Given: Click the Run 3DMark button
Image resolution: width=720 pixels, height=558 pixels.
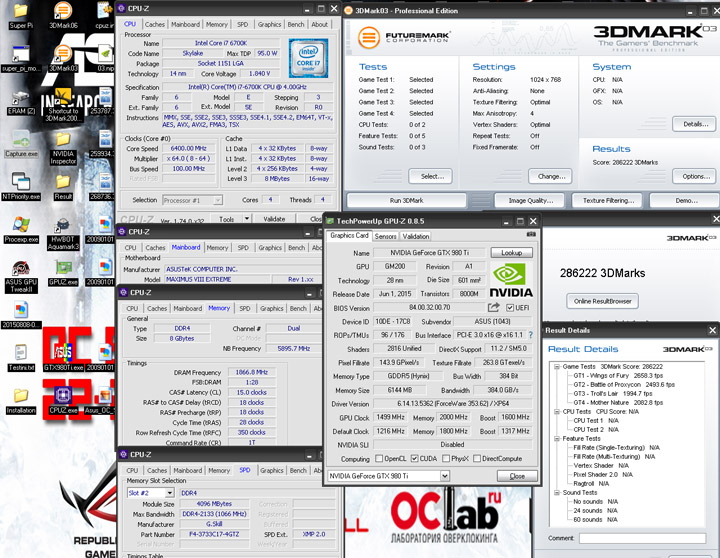Looking at the screenshot, I should 406,201.
